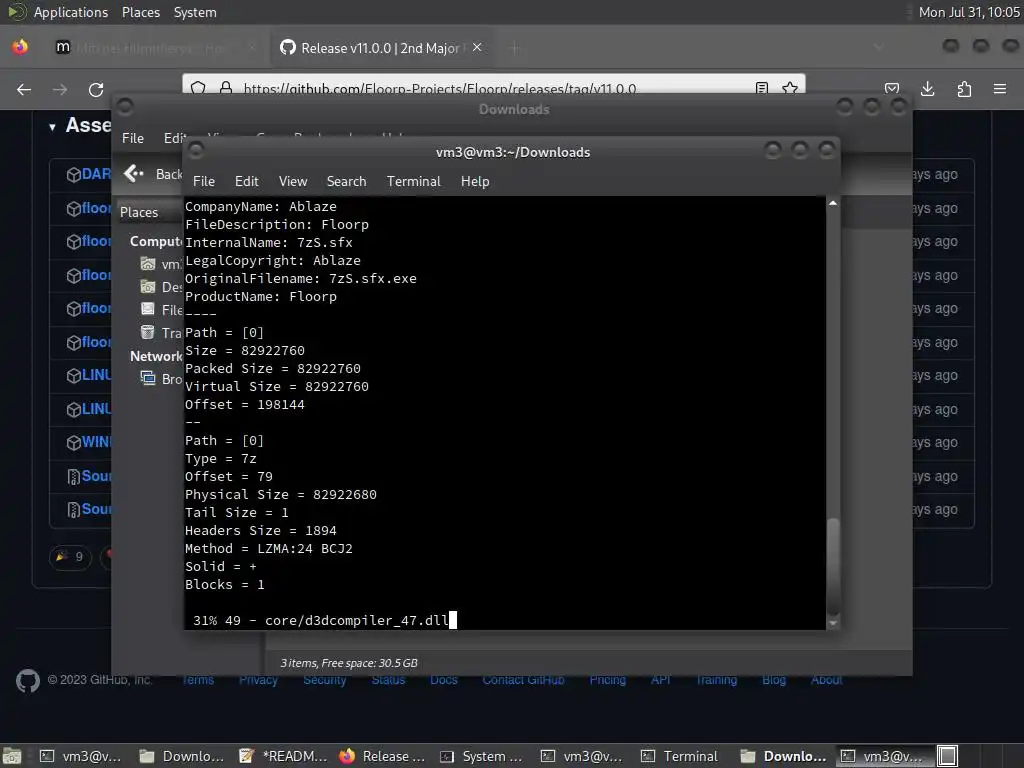Select File System in file manager sidebar

pos(161,310)
